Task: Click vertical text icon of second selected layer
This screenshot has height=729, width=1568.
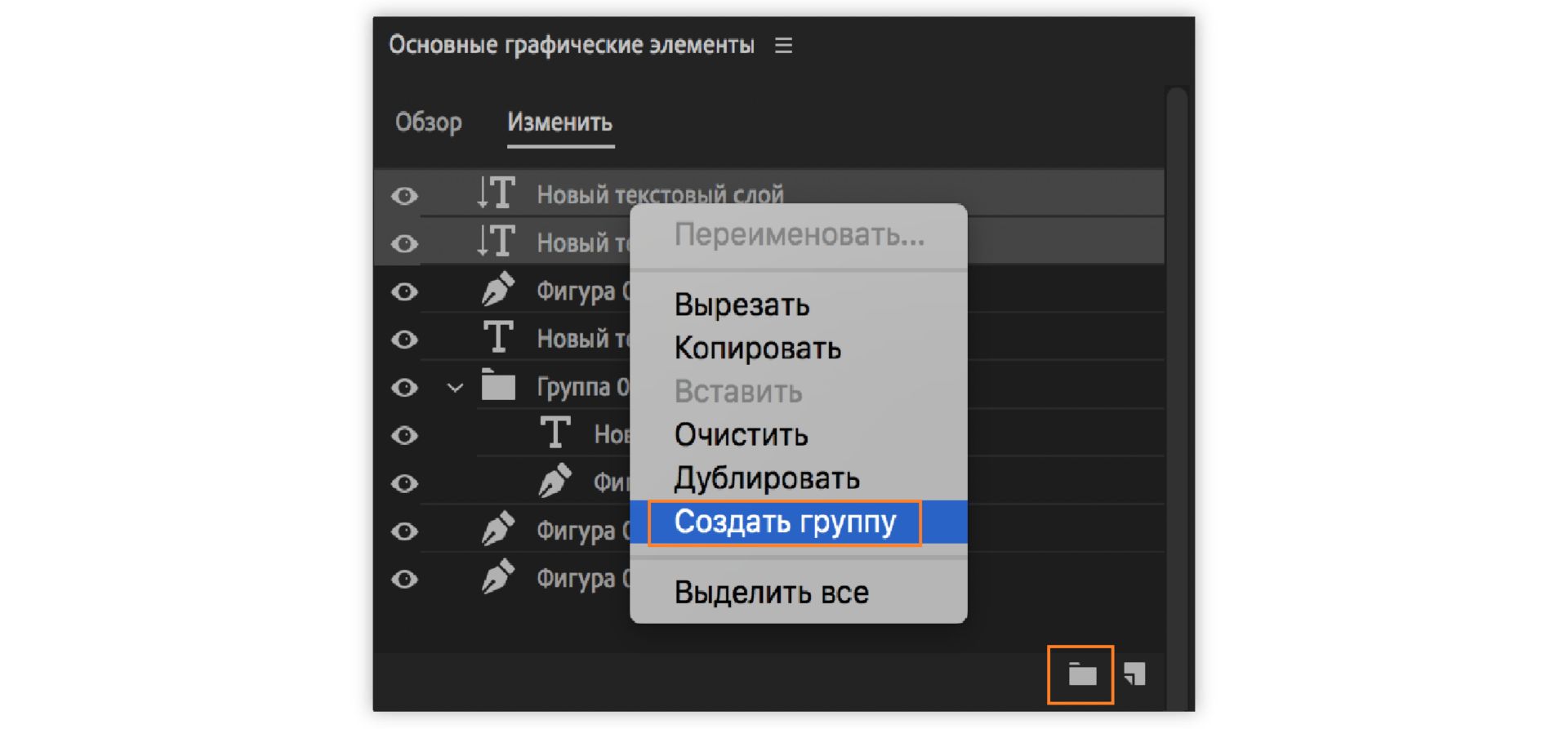Action: (x=496, y=242)
